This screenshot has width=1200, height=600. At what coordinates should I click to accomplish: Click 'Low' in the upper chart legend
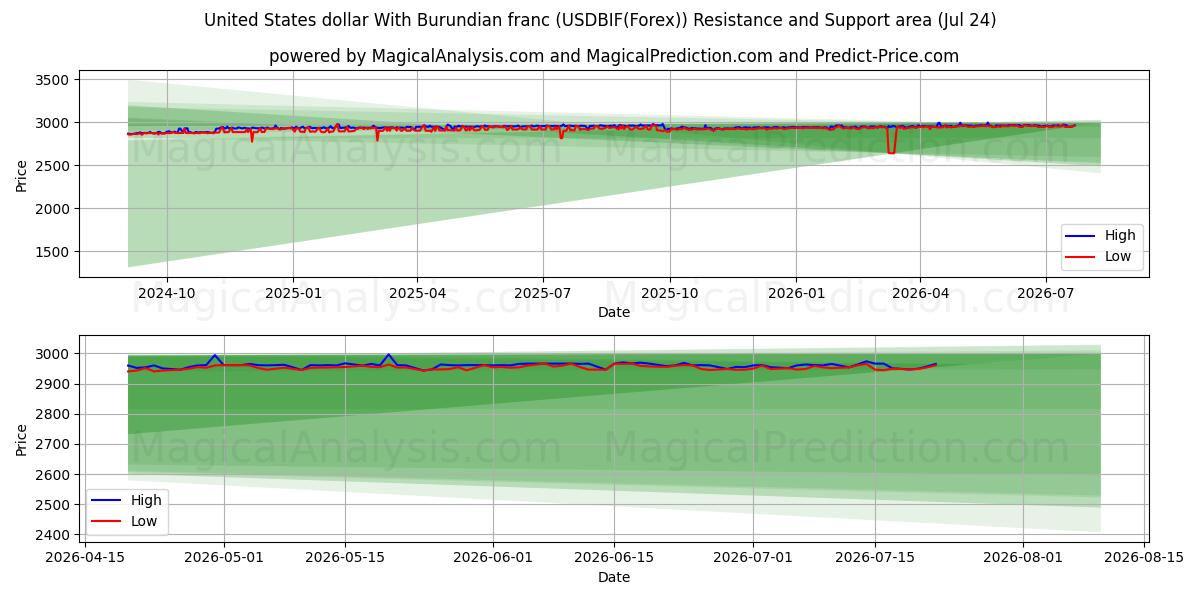point(1118,257)
